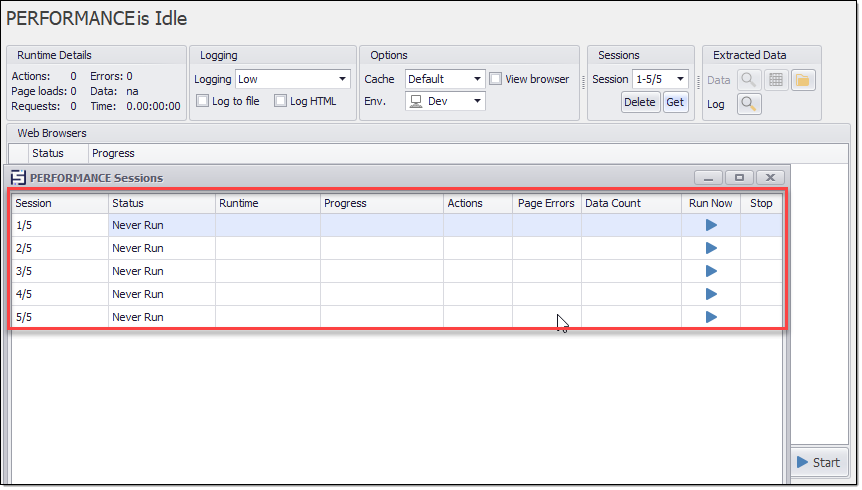862x490 pixels.
Task: Click the Delete session button
Action: coord(640,102)
